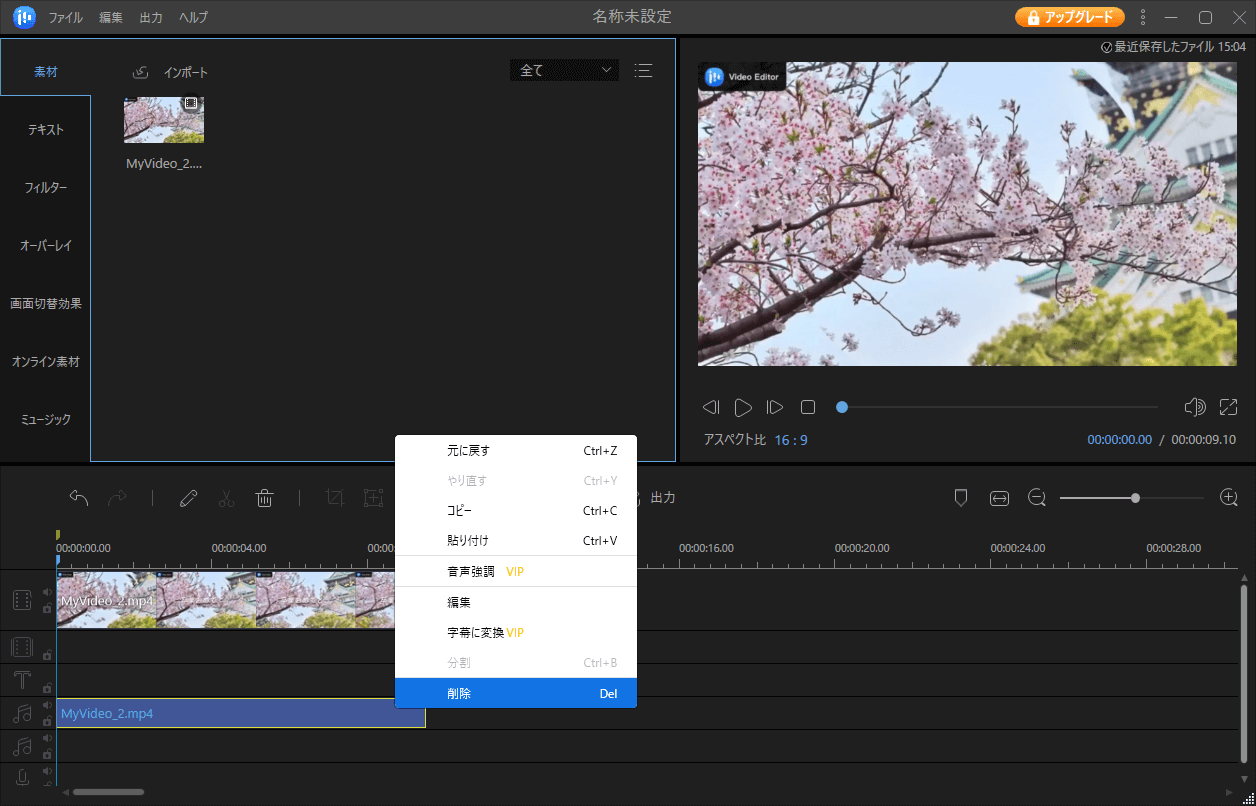Click the Video Editor app logo in title bar

pos(24,17)
